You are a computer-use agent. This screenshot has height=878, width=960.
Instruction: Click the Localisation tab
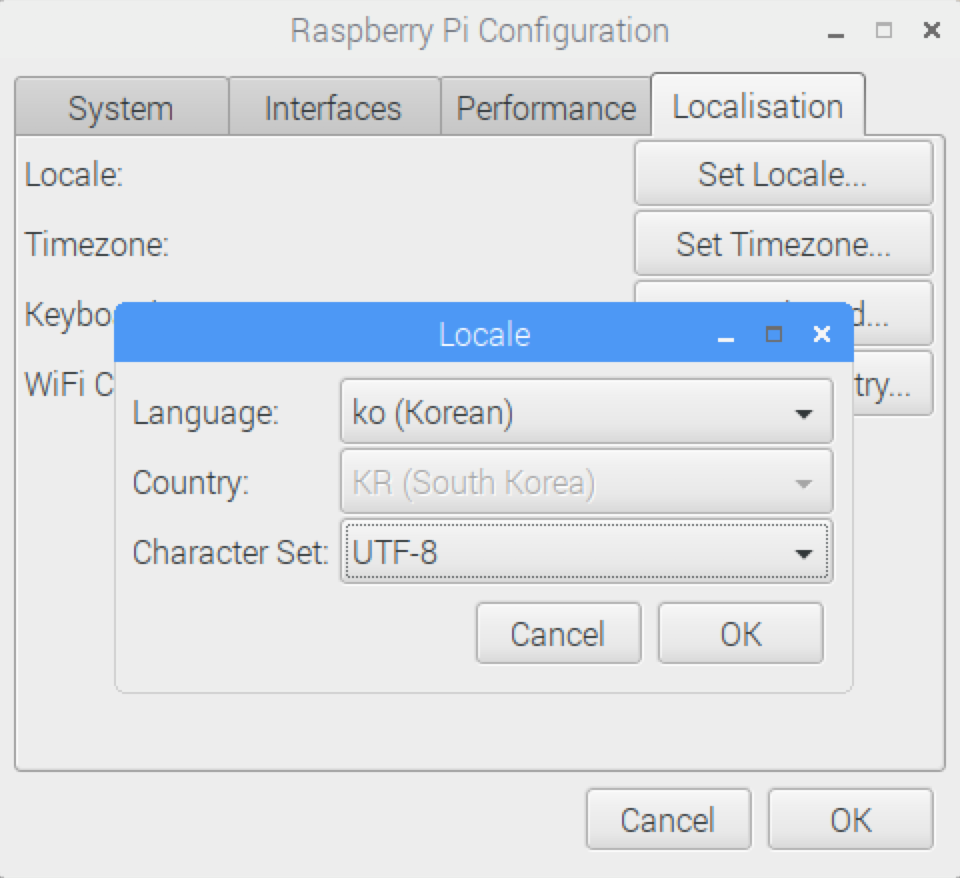click(x=758, y=105)
